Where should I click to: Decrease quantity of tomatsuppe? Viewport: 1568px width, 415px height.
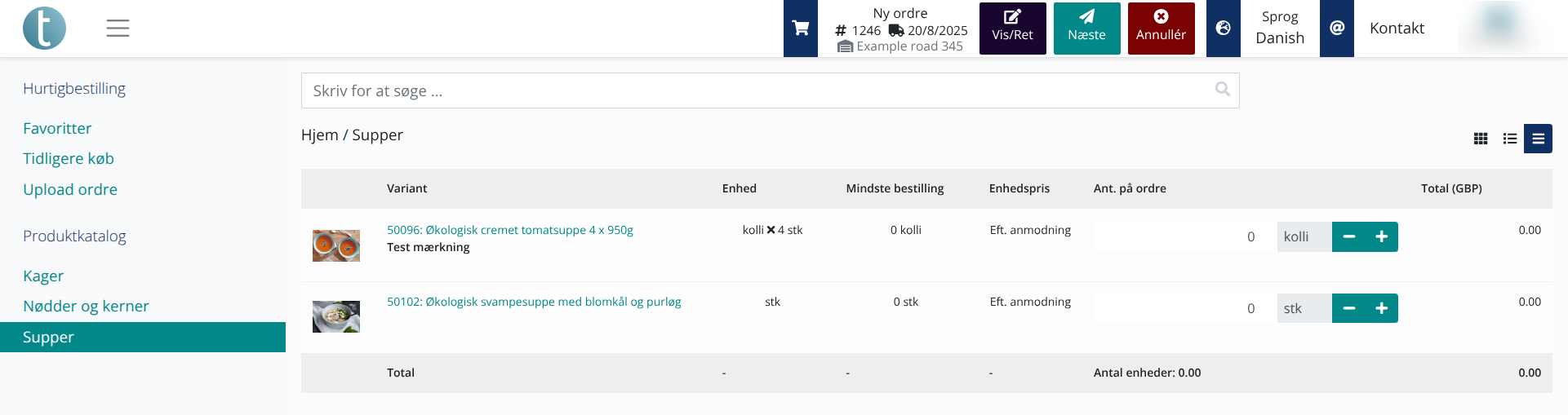click(x=1349, y=237)
